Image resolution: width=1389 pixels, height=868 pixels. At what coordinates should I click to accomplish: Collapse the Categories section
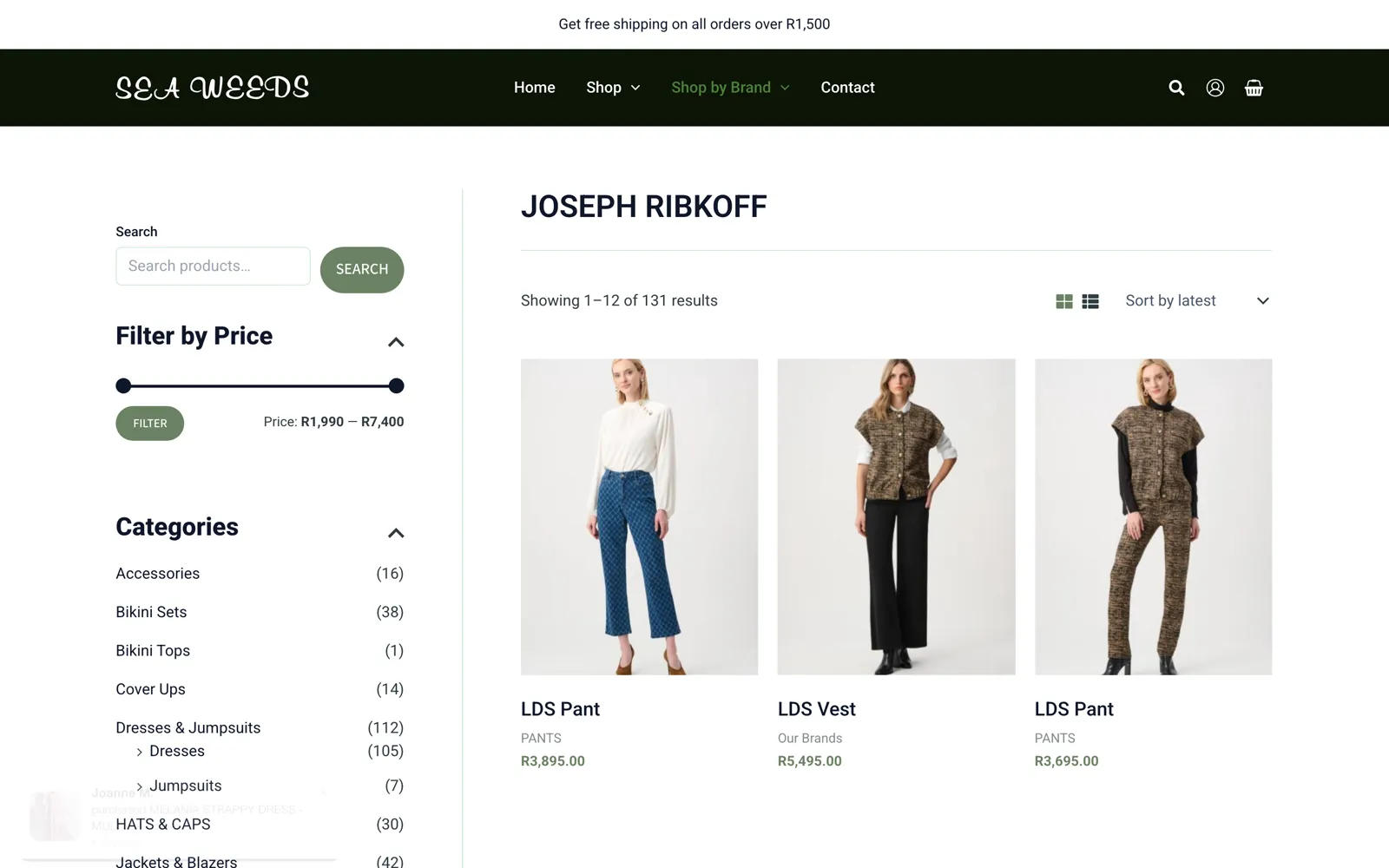click(396, 533)
